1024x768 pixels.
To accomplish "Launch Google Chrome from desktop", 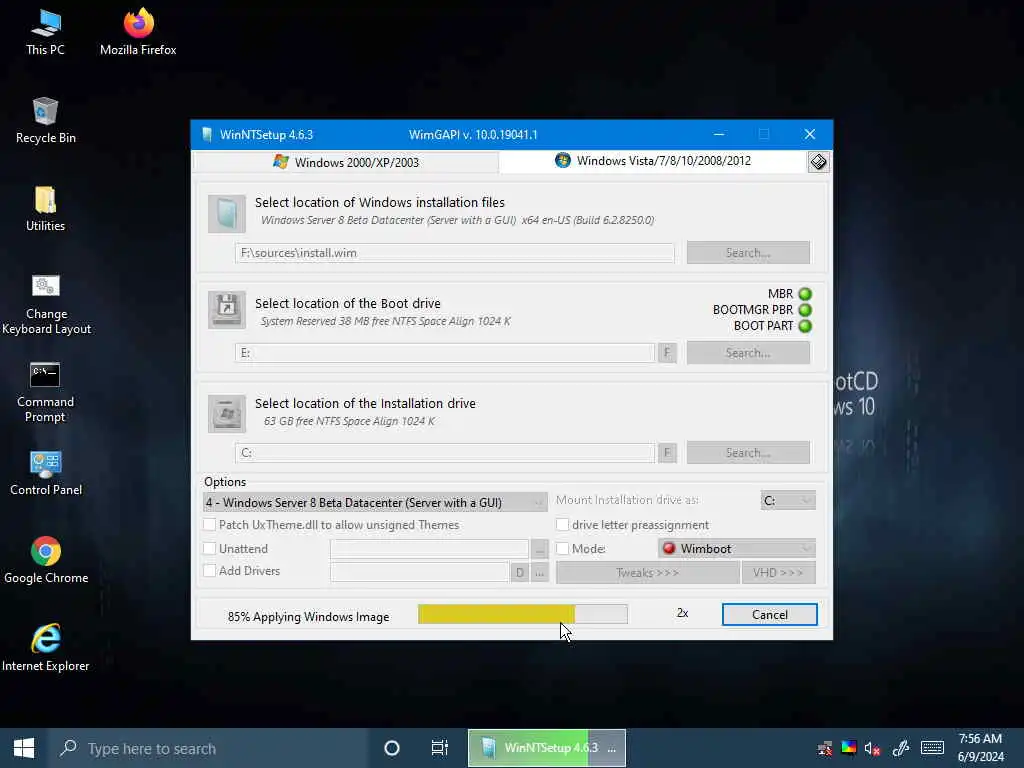I will point(46,560).
